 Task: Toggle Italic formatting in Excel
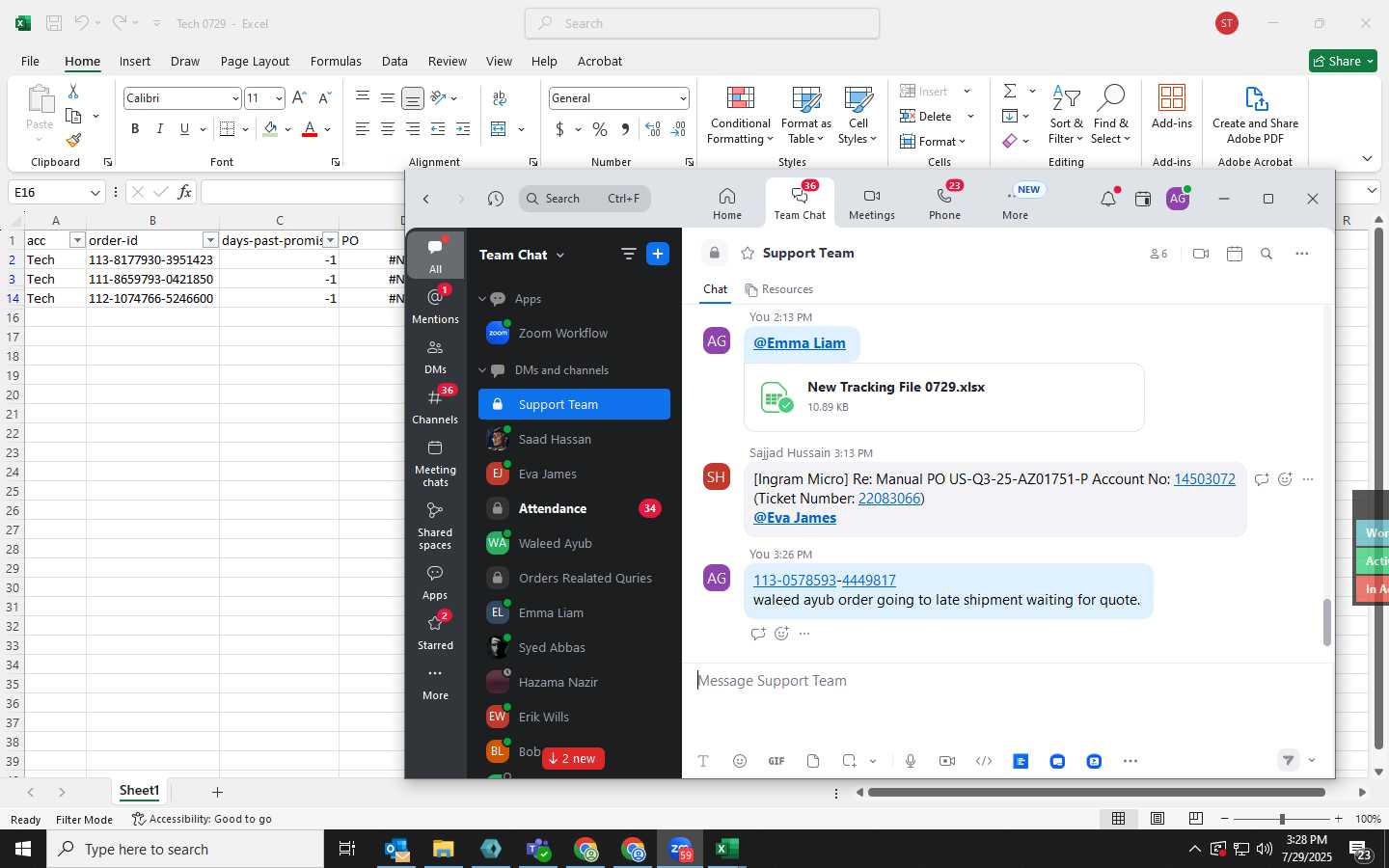(159, 129)
